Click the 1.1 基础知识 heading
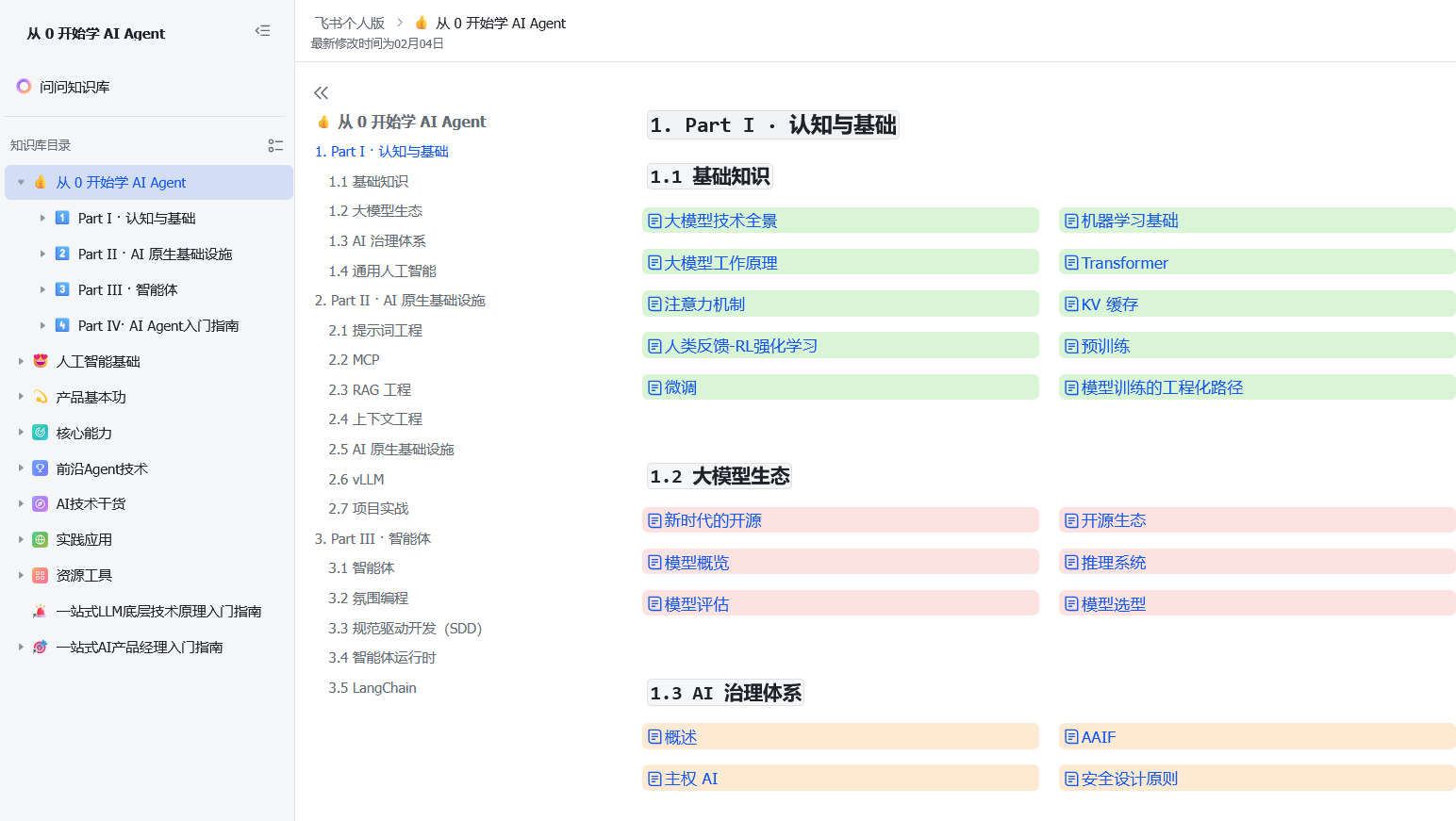The image size is (1456, 821). click(x=710, y=176)
